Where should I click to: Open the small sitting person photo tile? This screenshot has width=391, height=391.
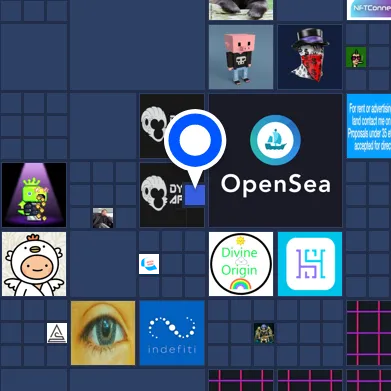[x=103, y=218]
